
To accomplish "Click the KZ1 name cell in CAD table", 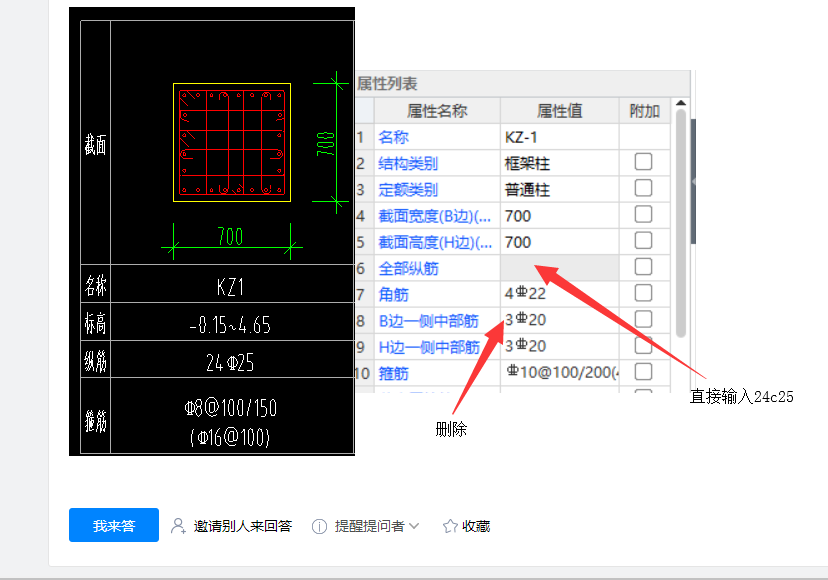I will tap(230, 287).
